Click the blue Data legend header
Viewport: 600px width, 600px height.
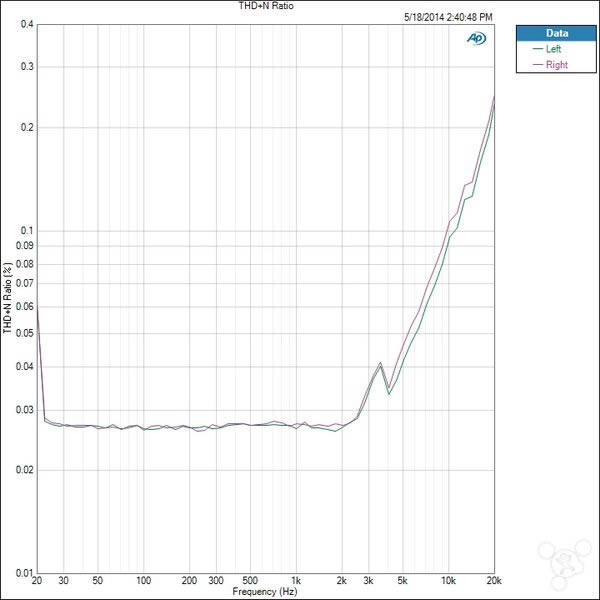tap(555, 32)
